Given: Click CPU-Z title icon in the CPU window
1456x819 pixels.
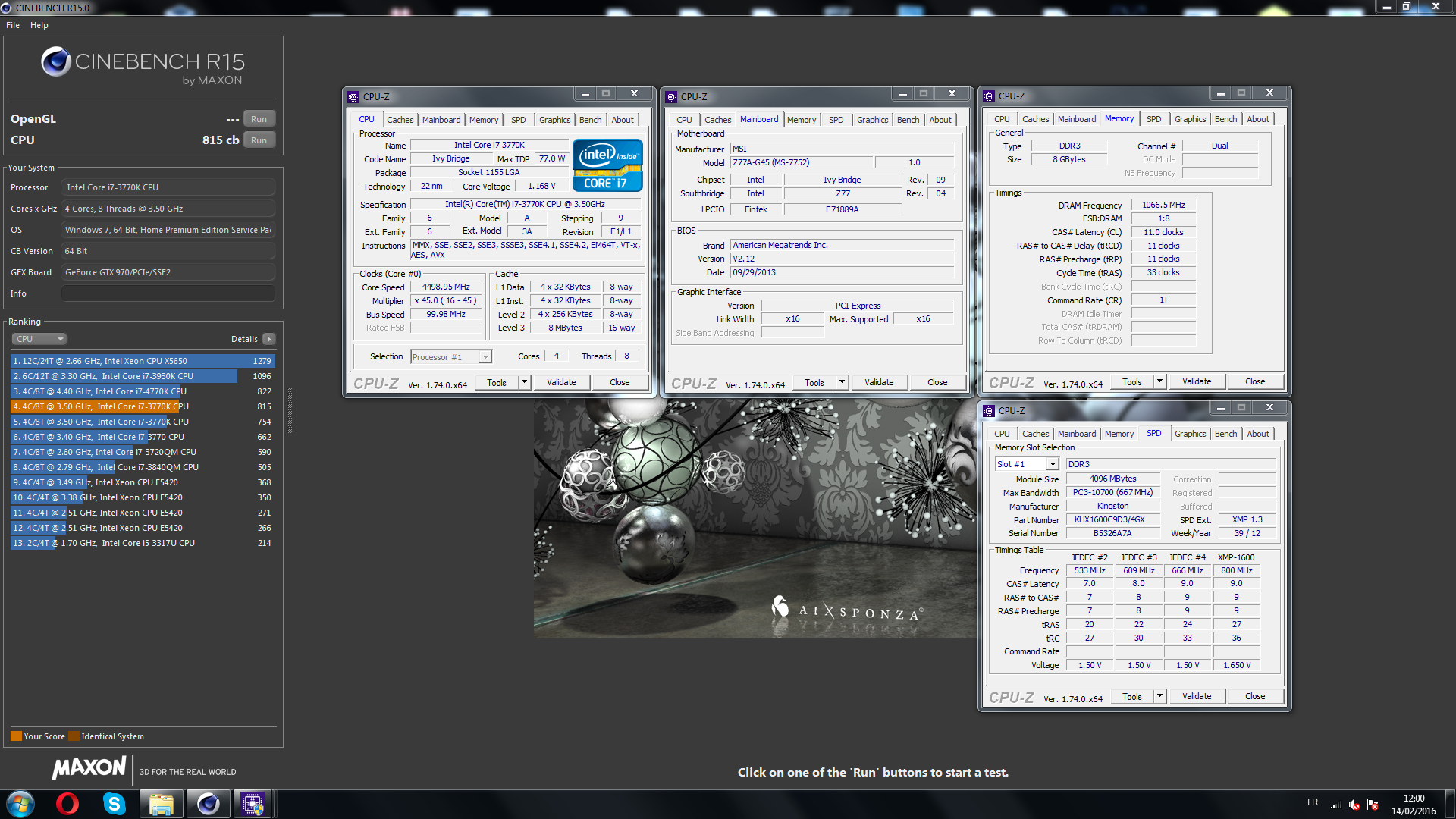Looking at the screenshot, I should [353, 96].
